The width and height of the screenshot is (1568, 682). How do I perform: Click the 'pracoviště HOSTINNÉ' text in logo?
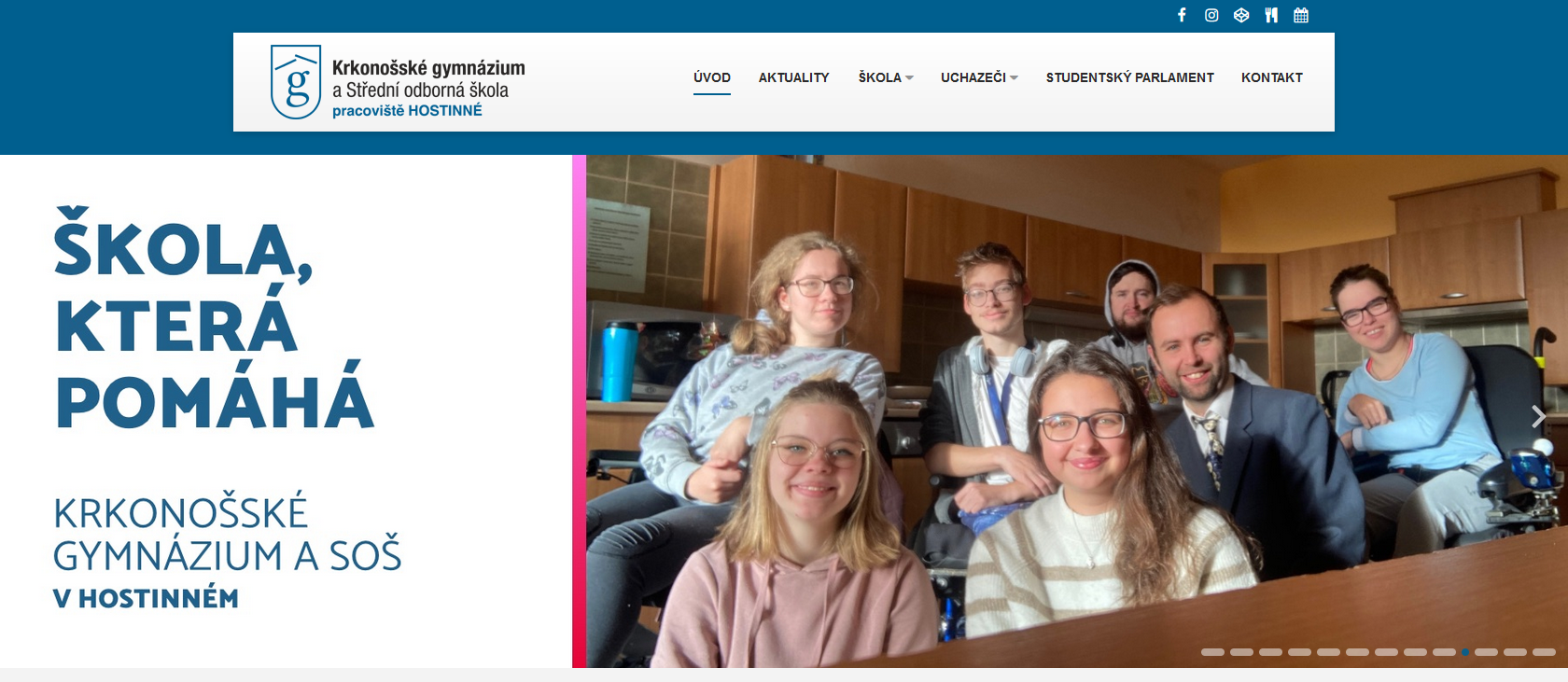[407, 110]
